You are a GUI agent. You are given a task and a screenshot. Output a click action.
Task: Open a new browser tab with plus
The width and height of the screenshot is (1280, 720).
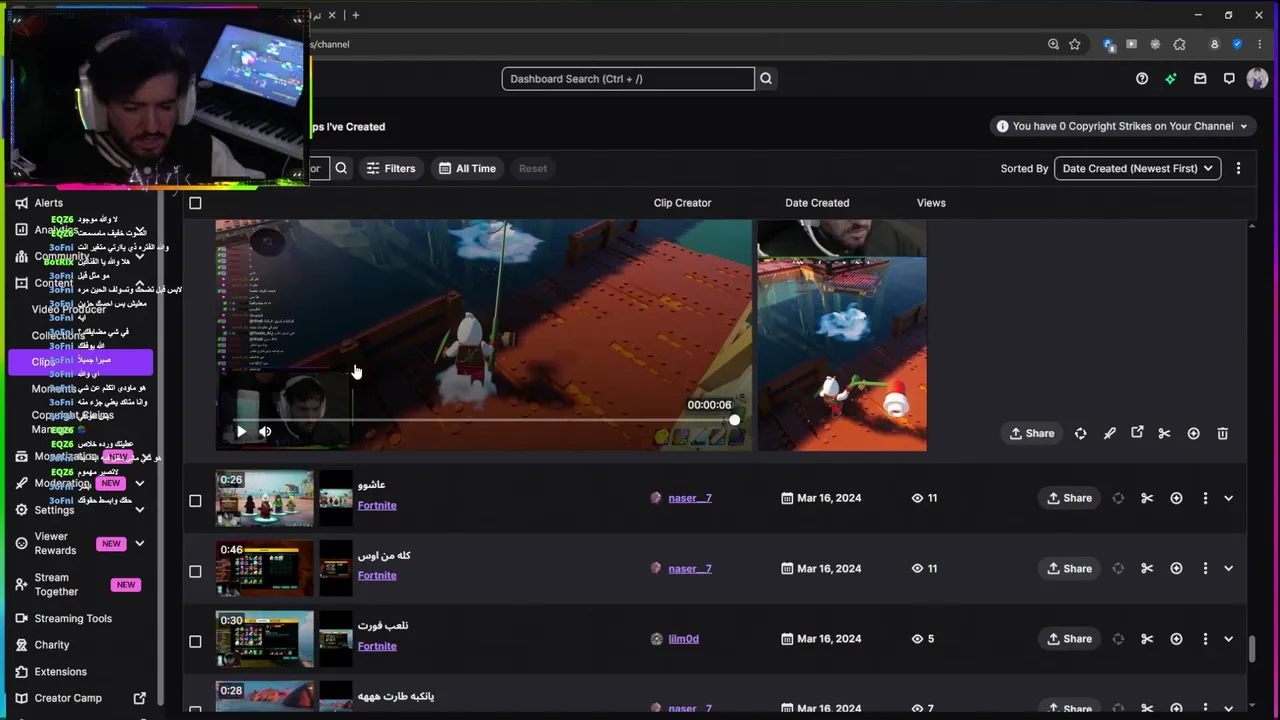pyautogui.click(x=355, y=15)
